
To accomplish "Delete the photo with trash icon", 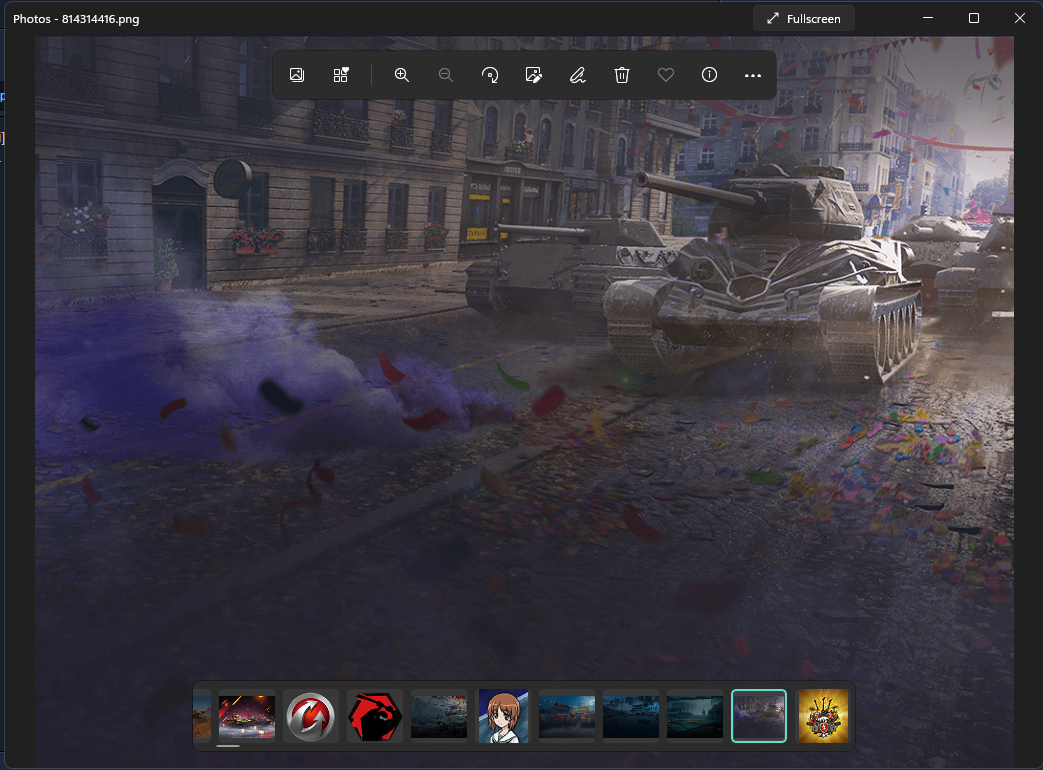I will (x=621, y=75).
